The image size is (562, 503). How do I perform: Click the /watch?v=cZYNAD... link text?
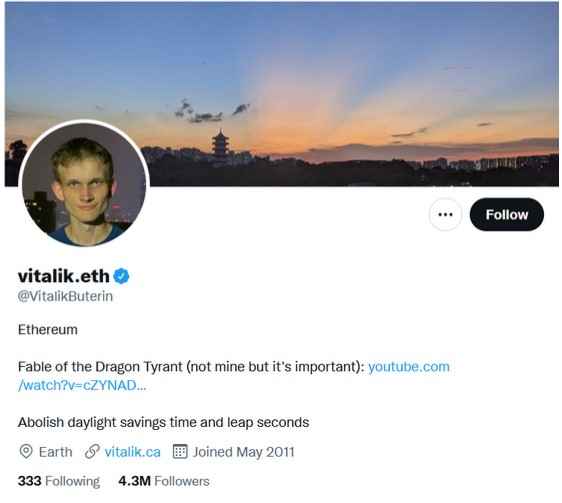[x=82, y=385]
